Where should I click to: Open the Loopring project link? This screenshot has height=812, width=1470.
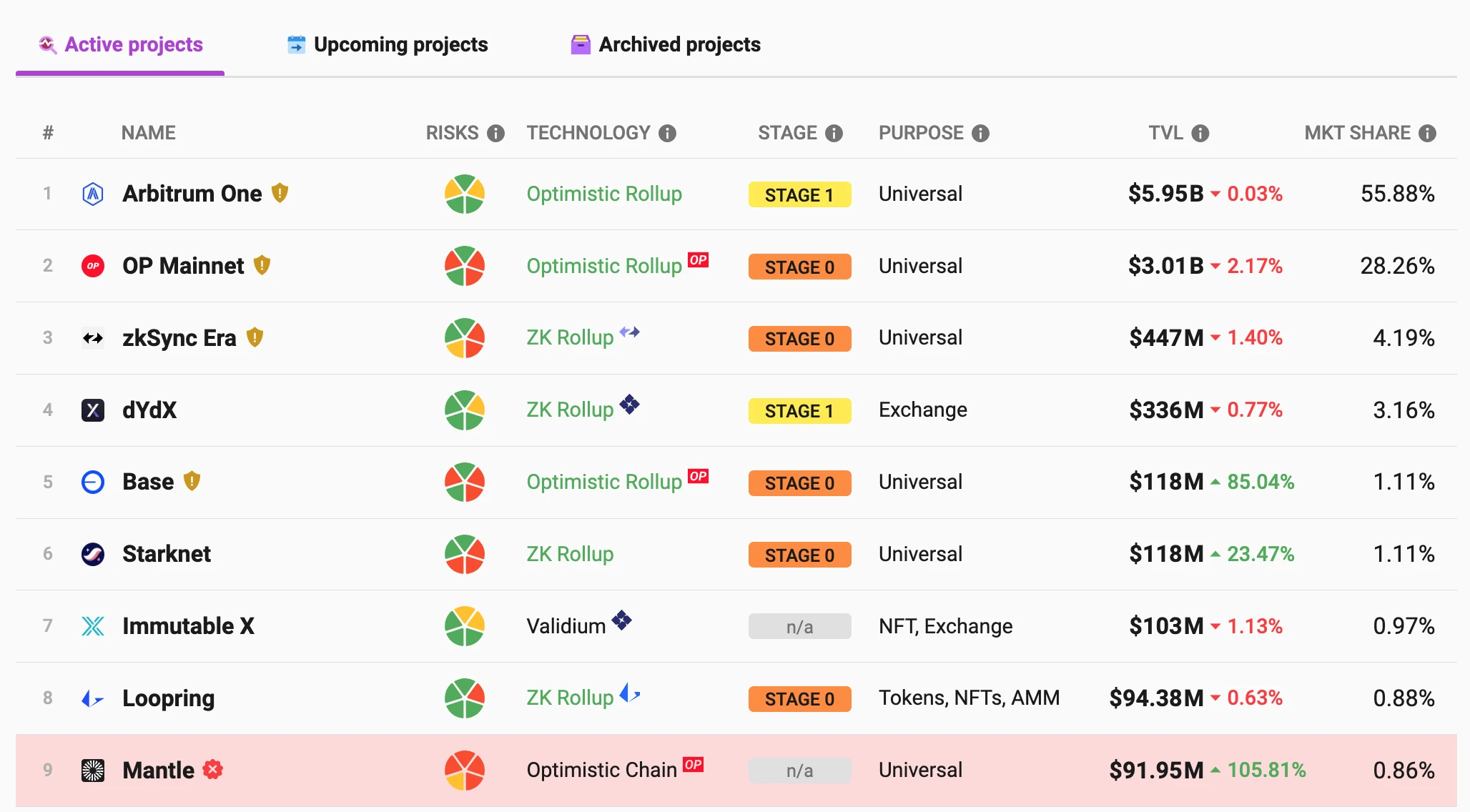168,699
